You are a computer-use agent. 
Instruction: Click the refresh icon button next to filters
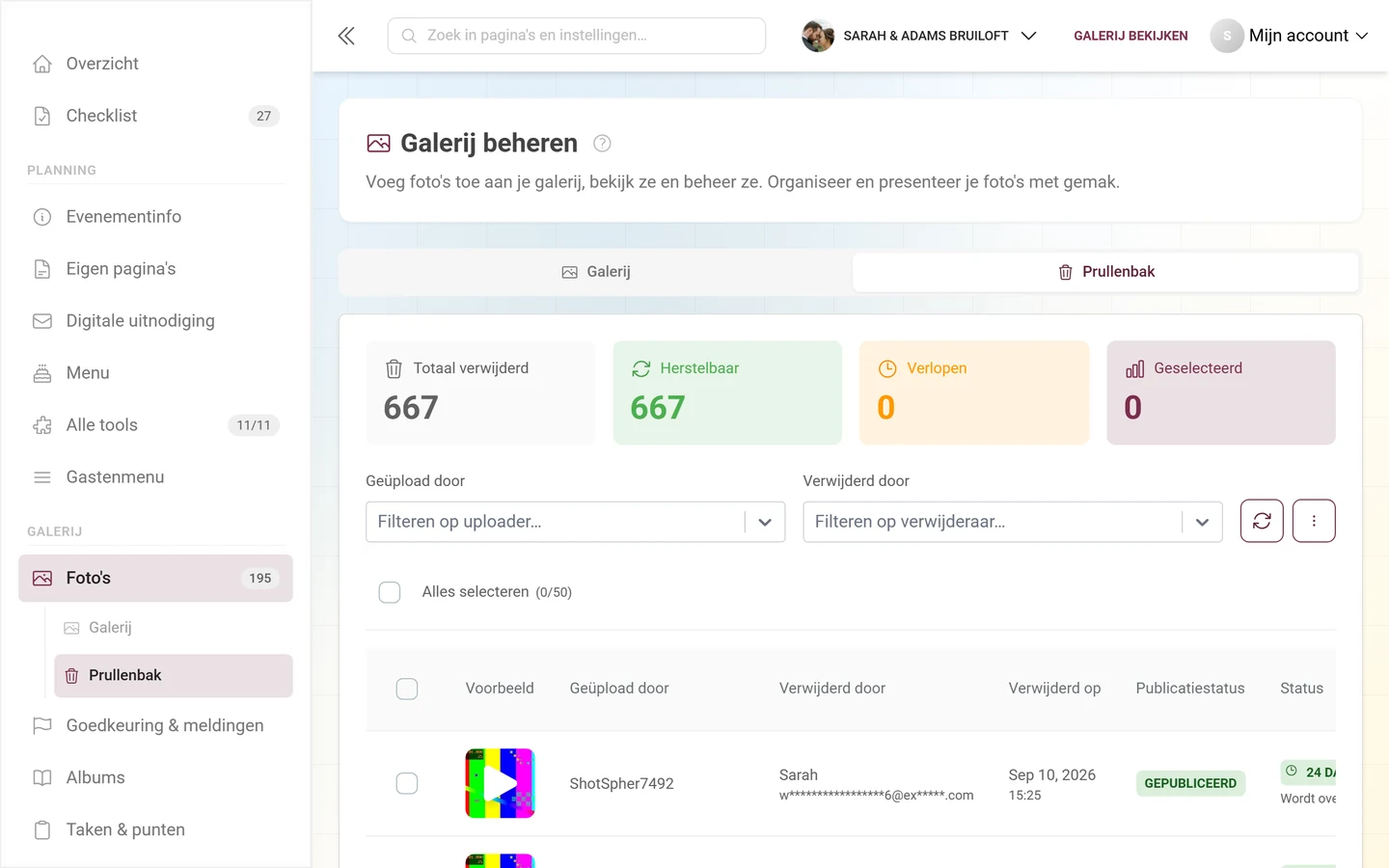[1262, 521]
